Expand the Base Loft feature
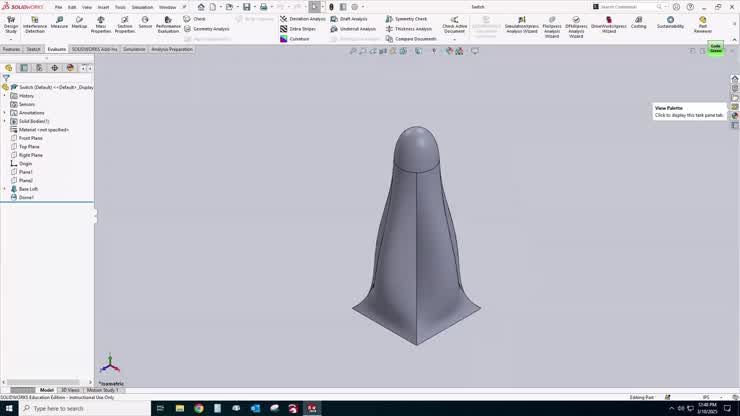This screenshot has width=740, height=416. pos(5,189)
